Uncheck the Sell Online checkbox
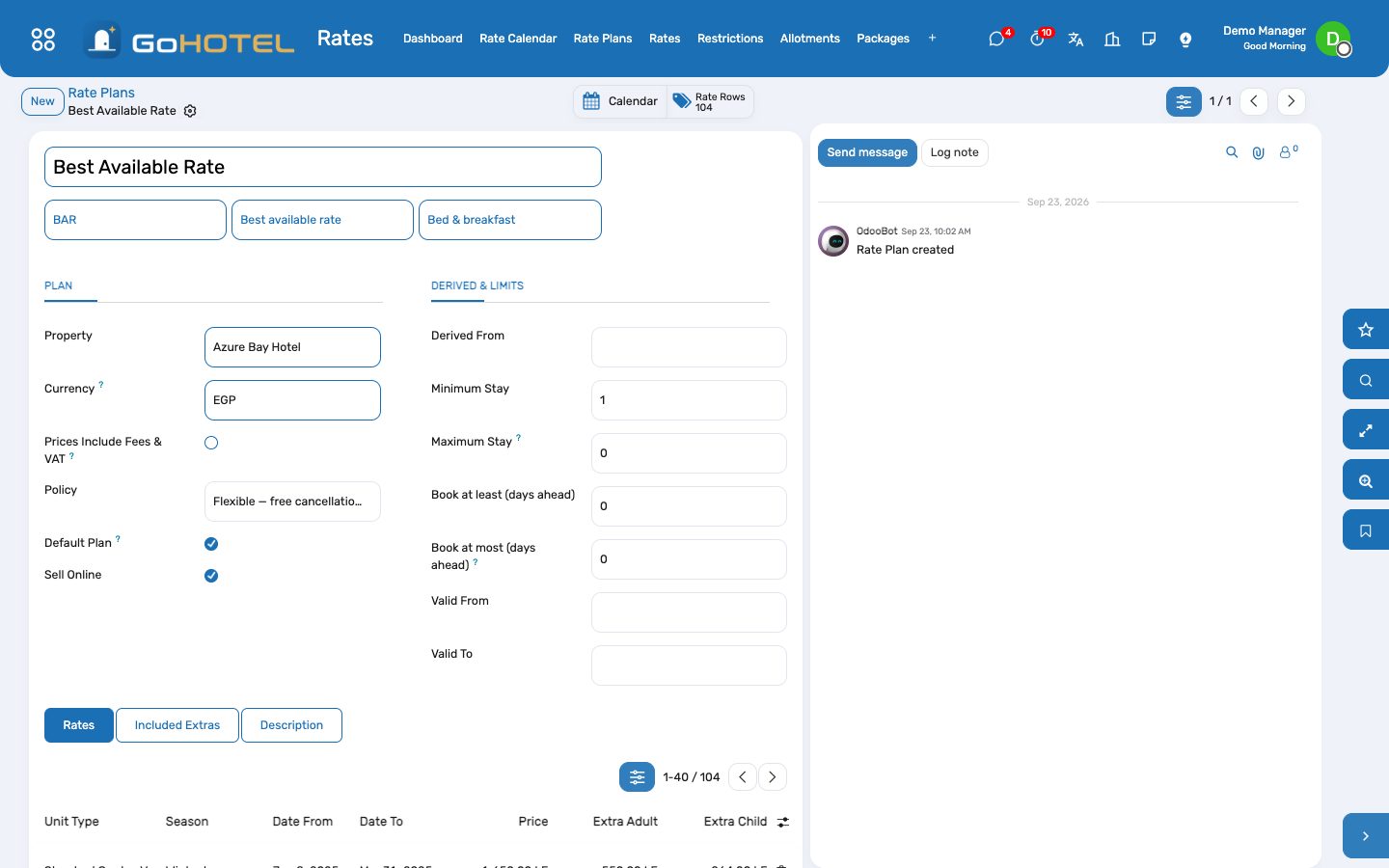This screenshot has width=1389, height=868. (x=211, y=576)
